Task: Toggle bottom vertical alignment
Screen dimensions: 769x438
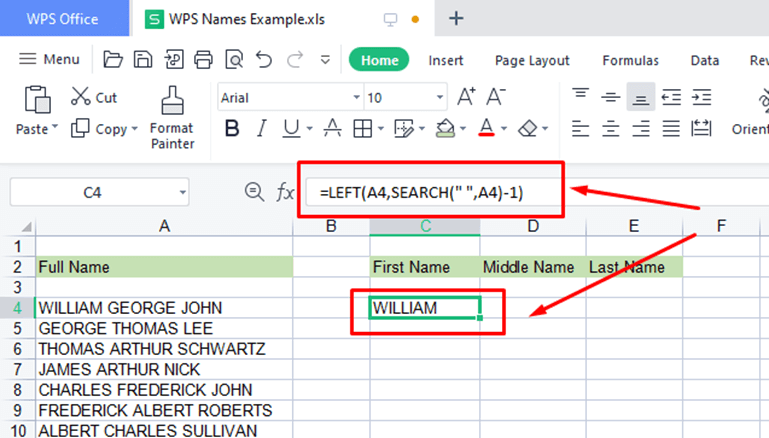Action: 640,97
